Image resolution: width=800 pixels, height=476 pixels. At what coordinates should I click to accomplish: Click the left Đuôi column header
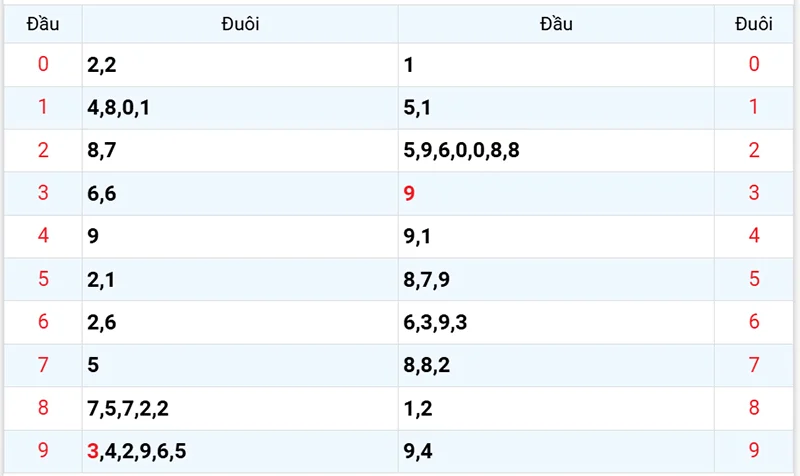pos(240,24)
